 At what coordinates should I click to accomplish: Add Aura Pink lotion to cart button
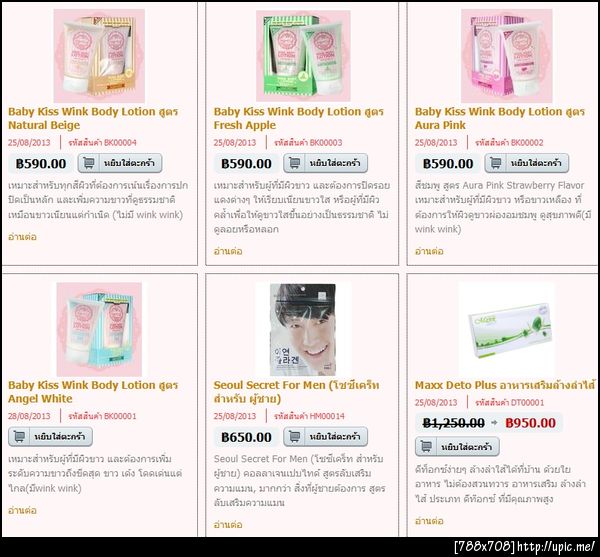pyautogui.click(x=527, y=163)
